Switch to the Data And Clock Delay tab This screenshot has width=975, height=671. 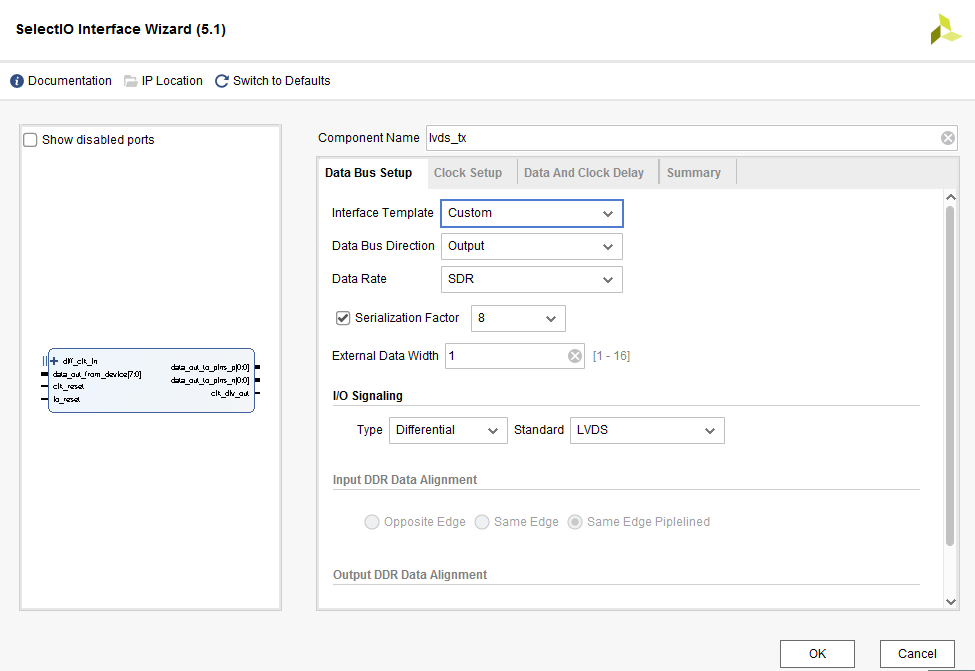click(584, 173)
